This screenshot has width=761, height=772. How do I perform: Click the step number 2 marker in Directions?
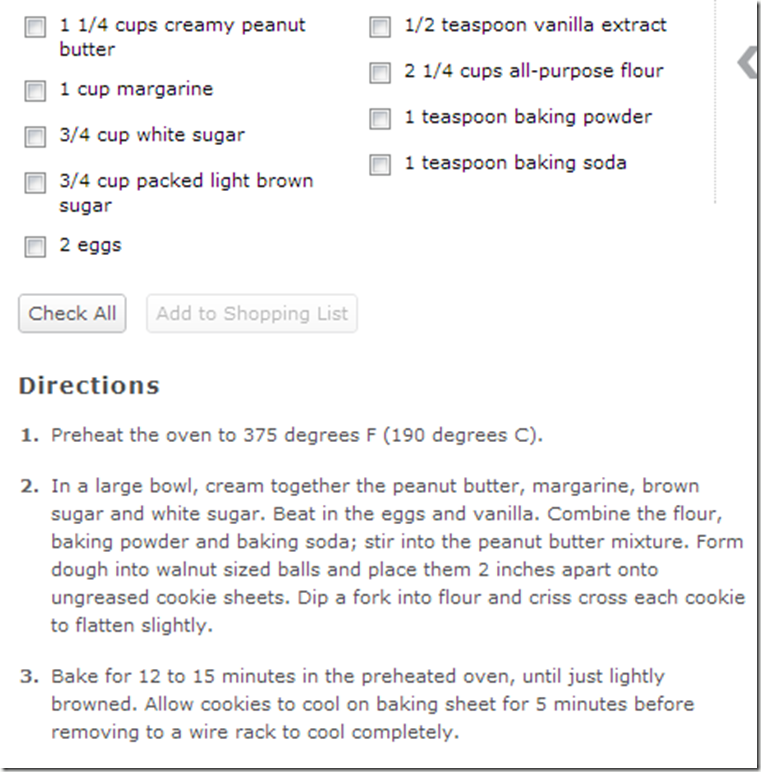coord(31,487)
